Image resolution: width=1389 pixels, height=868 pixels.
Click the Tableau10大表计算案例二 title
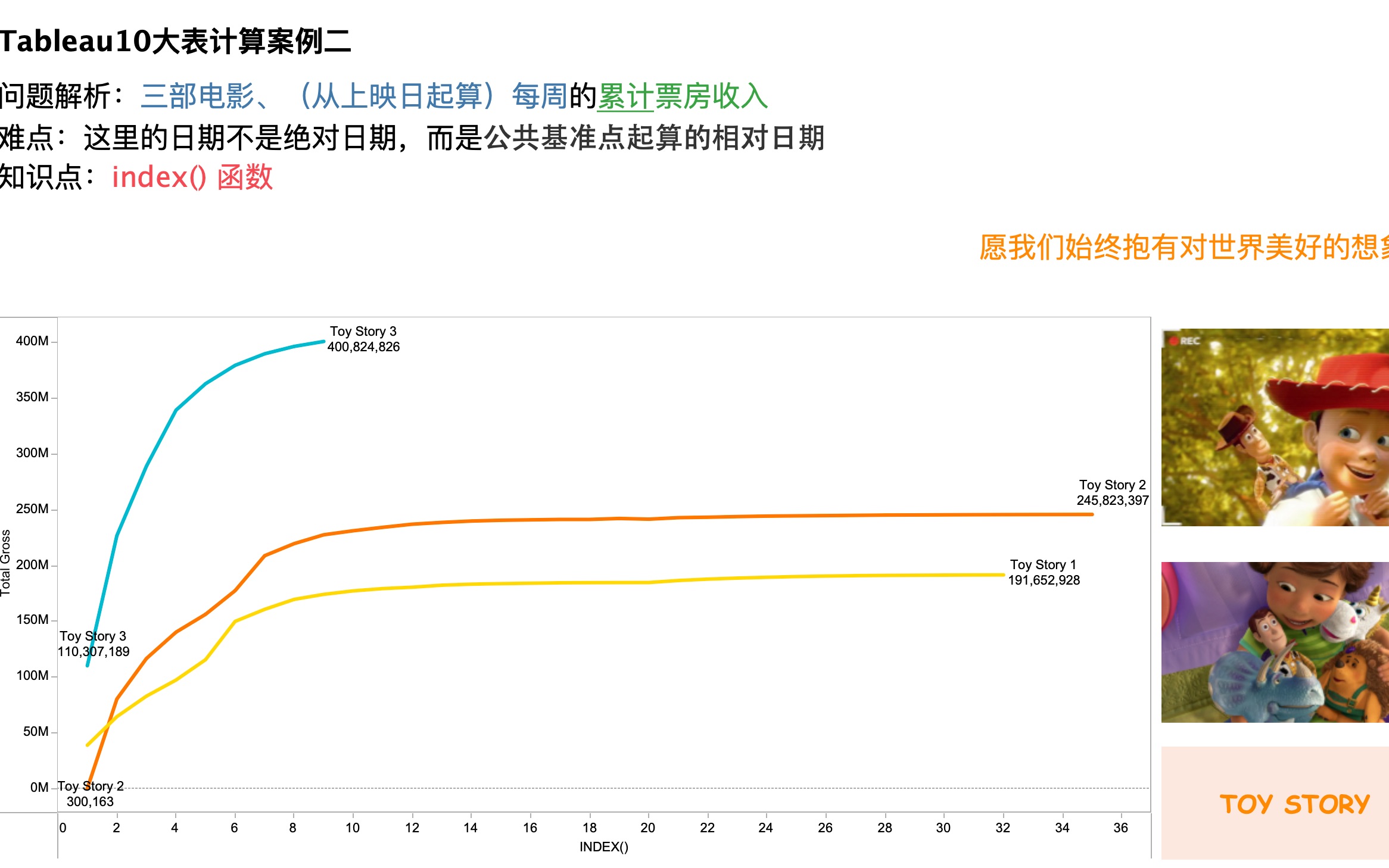pyautogui.click(x=176, y=39)
